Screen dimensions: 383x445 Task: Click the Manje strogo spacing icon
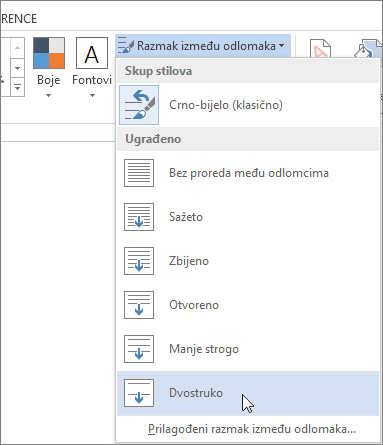coord(139,349)
